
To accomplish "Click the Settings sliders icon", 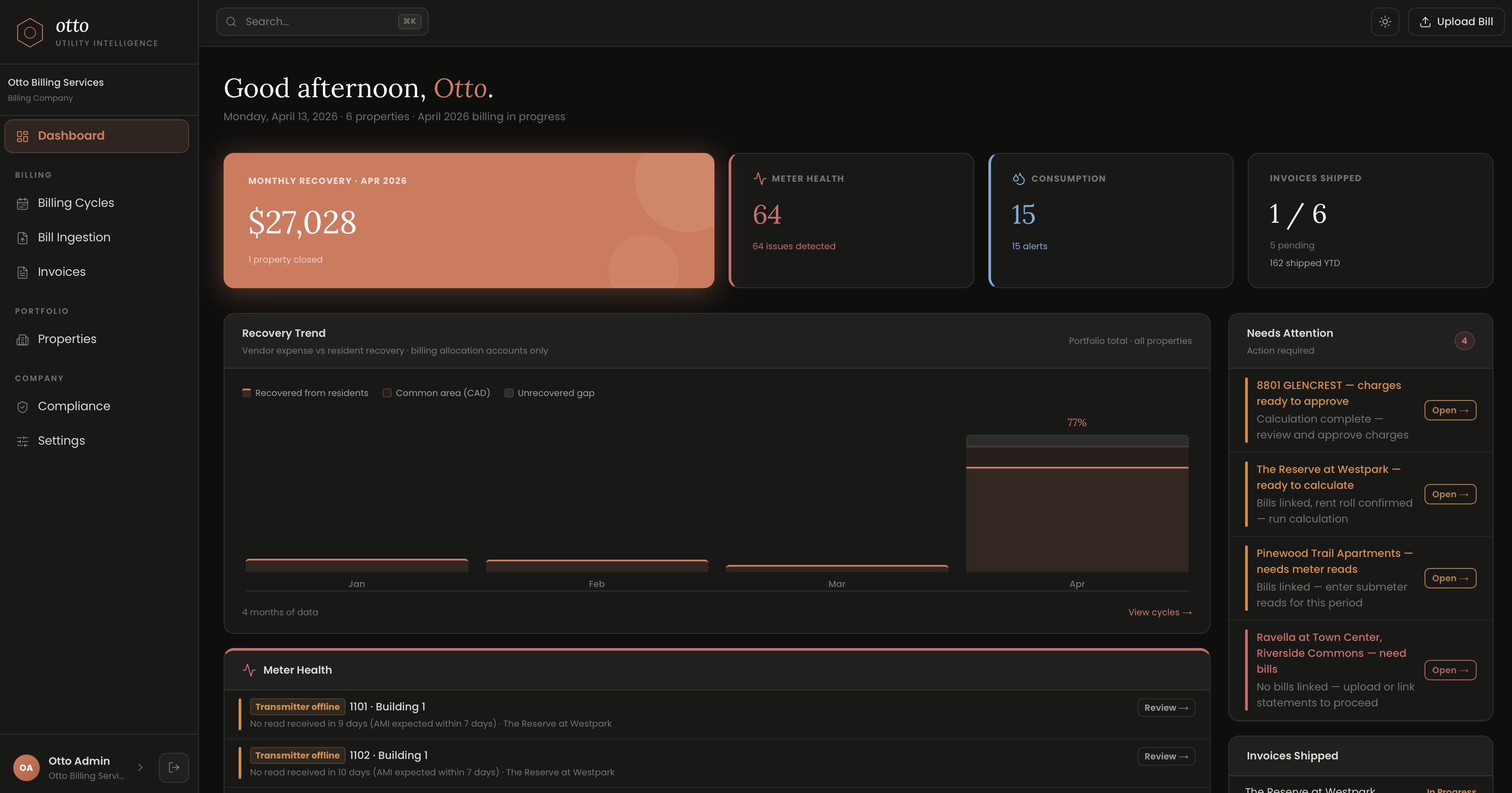I will [22, 441].
